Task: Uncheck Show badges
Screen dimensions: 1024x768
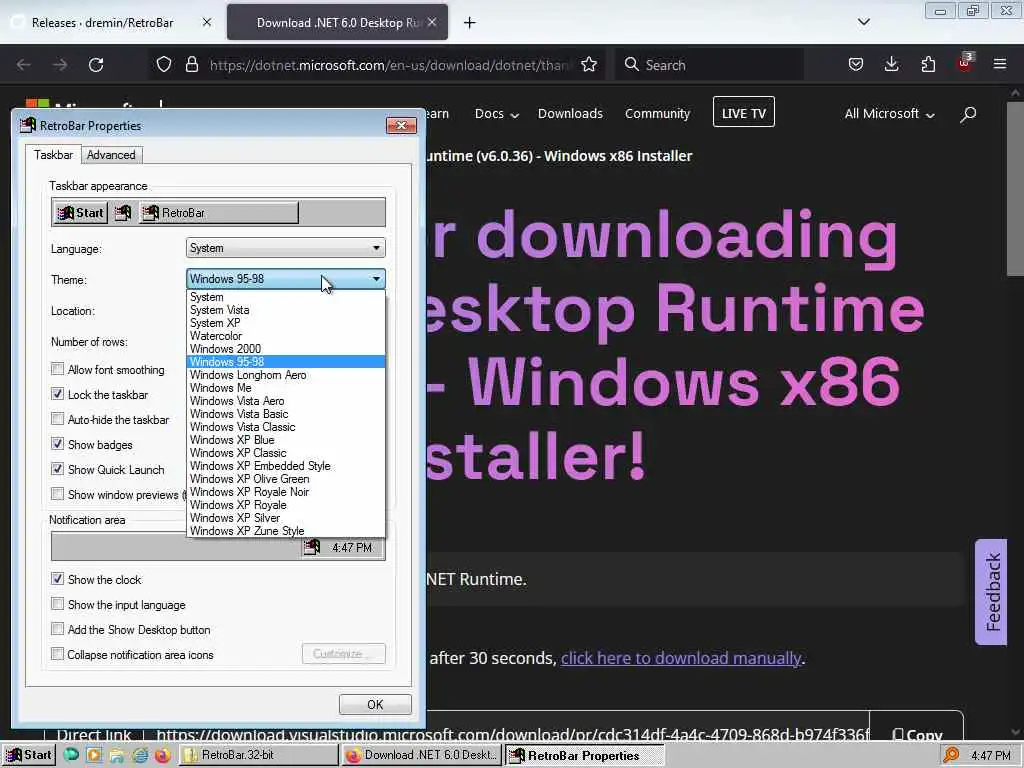Action: coord(57,444)
